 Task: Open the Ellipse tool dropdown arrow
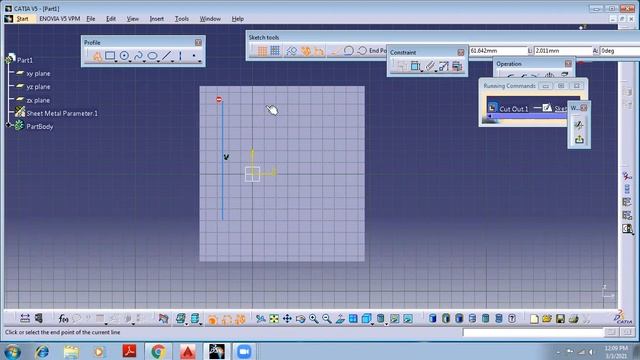coord(158,61)
